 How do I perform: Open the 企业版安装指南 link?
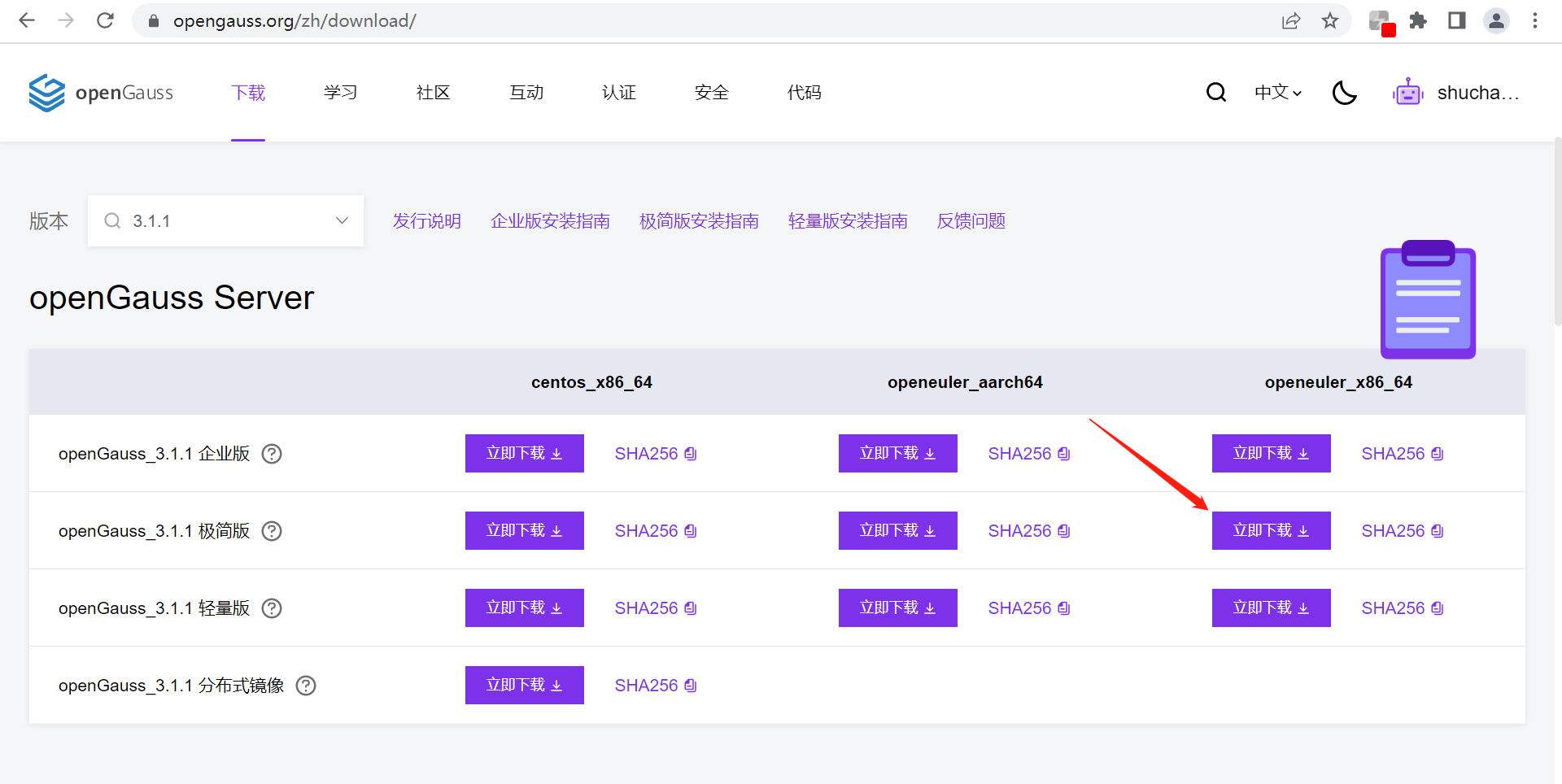coord(550,221)
